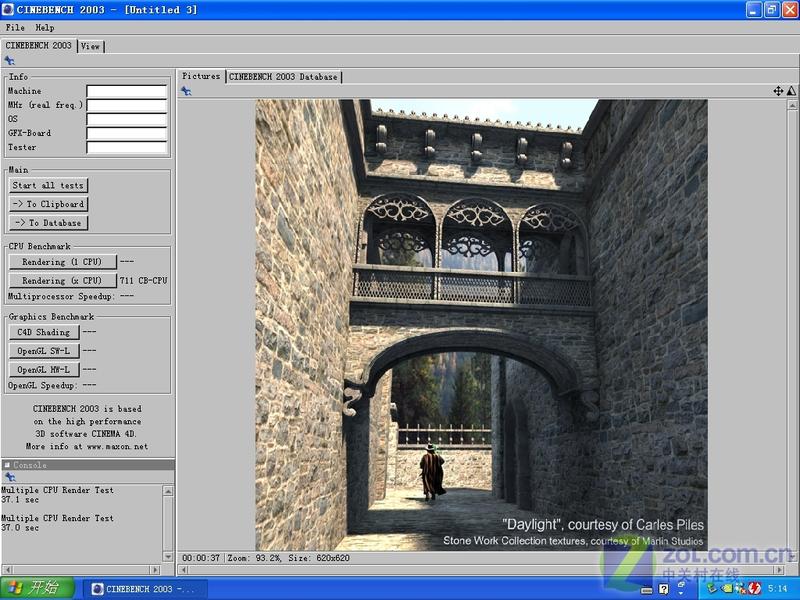Select the move picture cross-arrows icon
This screenshot has width=800, height=600.
click(778, 91)
